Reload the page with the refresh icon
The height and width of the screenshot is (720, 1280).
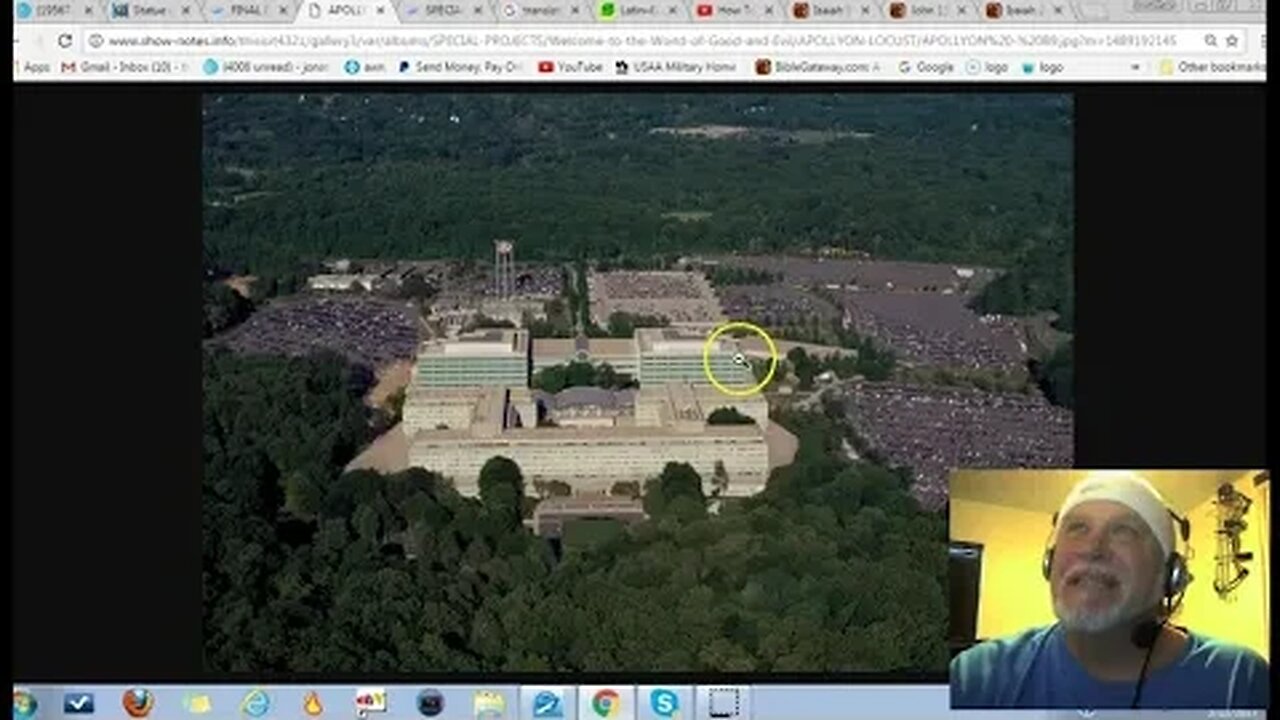click(x=65, y=41)
